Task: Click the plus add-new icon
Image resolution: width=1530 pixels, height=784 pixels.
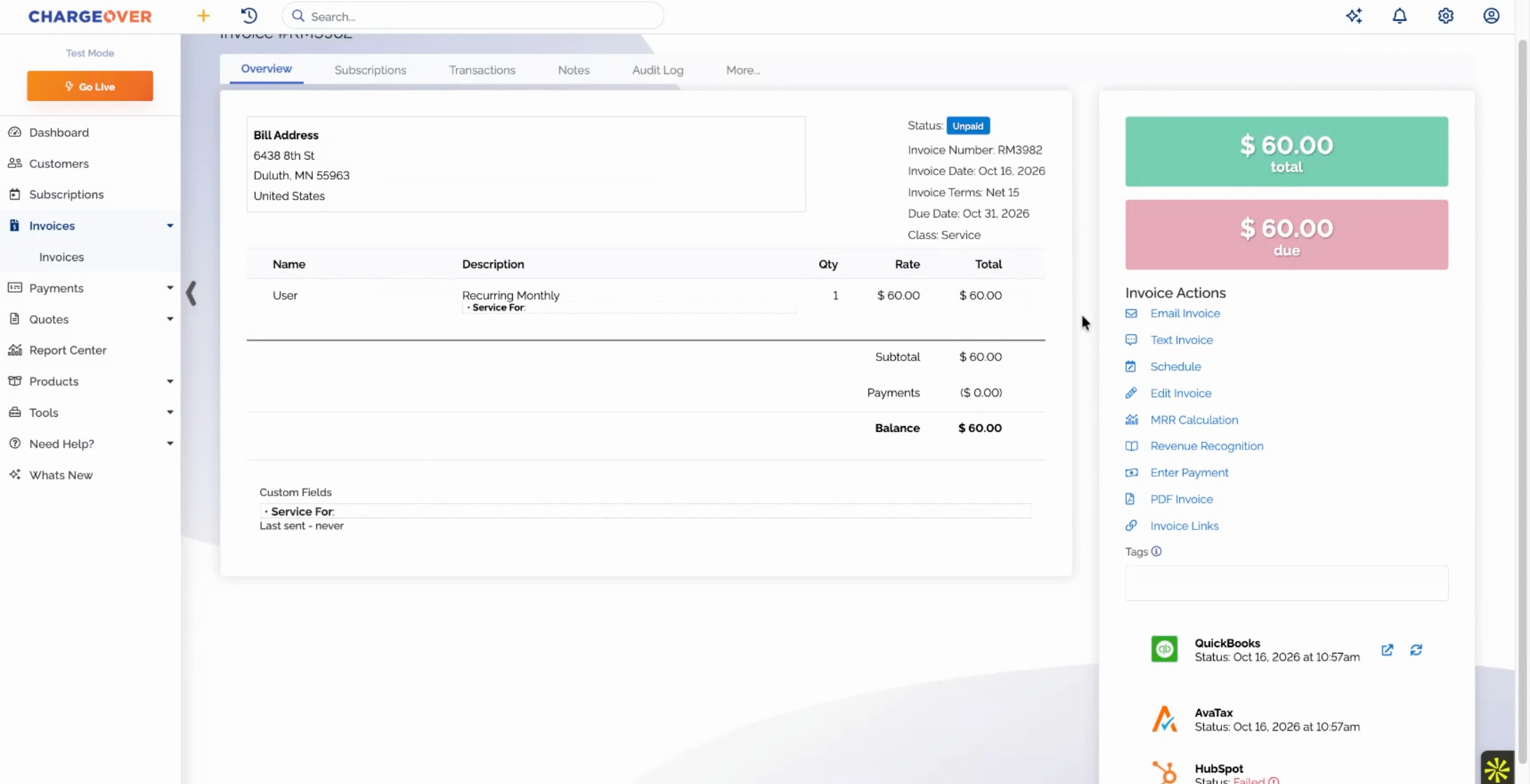Action: pyautogui.click(x=203, y=16)
